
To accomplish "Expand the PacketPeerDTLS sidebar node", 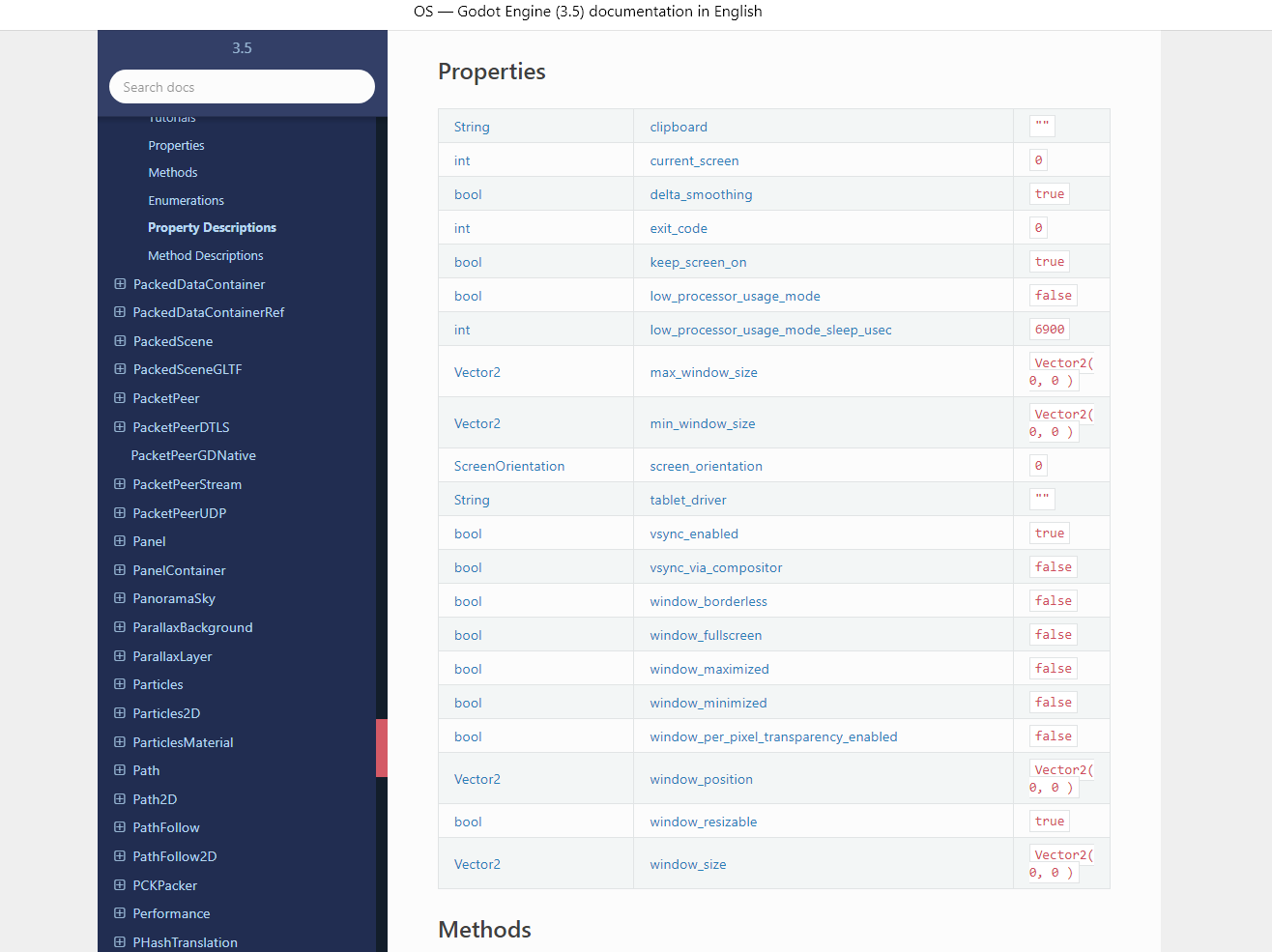I will coord(120,427).
